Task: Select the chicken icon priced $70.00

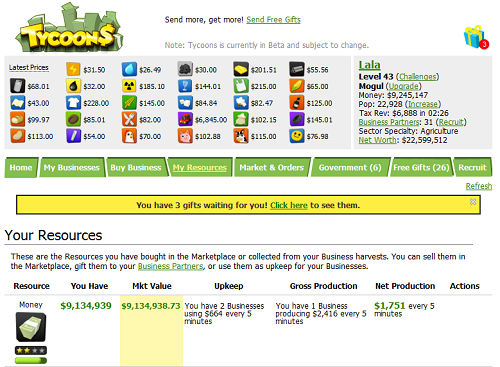Action: [x=129, y=136]
